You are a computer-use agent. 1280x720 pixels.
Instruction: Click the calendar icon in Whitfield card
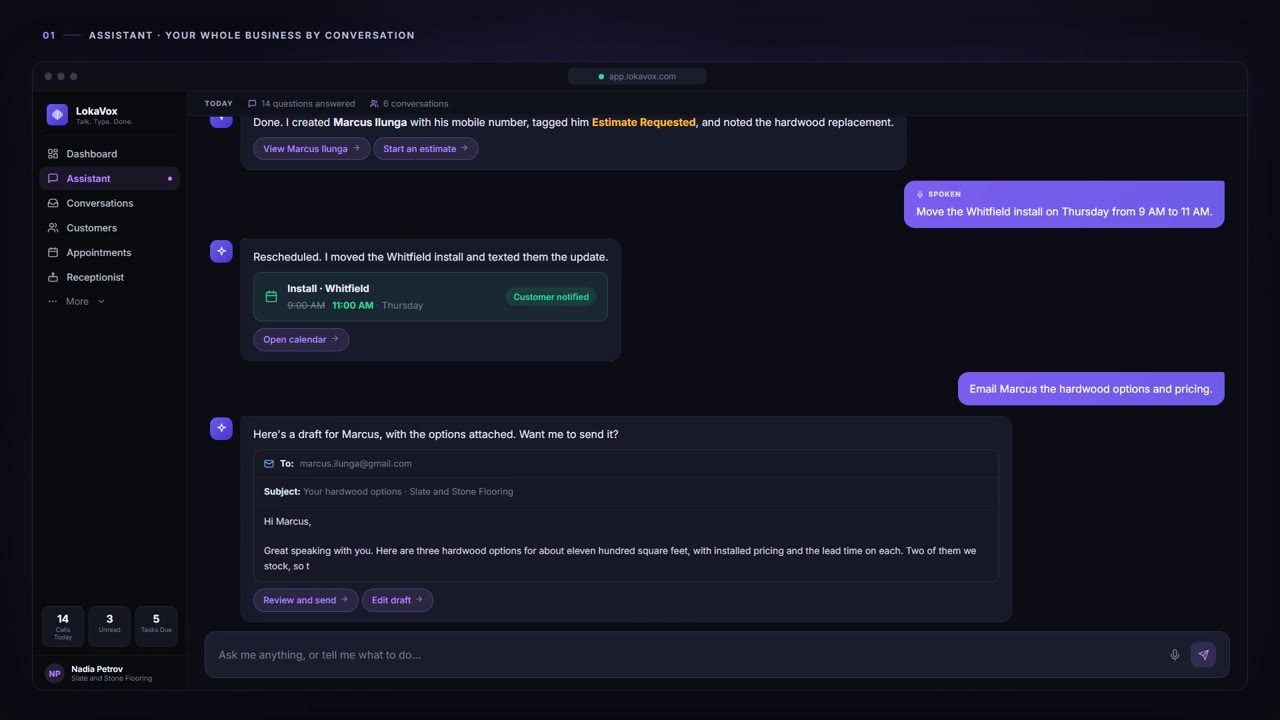pyautogui.click(x=271, y=297)
